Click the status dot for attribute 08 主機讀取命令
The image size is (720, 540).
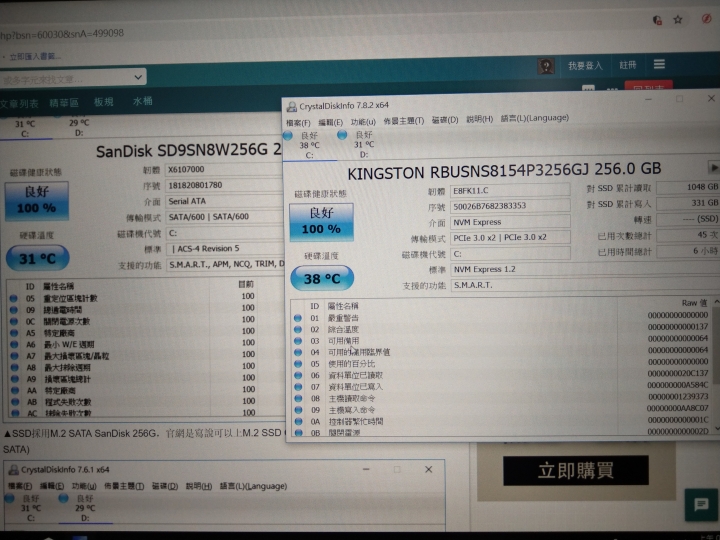(x=298, y=398)
